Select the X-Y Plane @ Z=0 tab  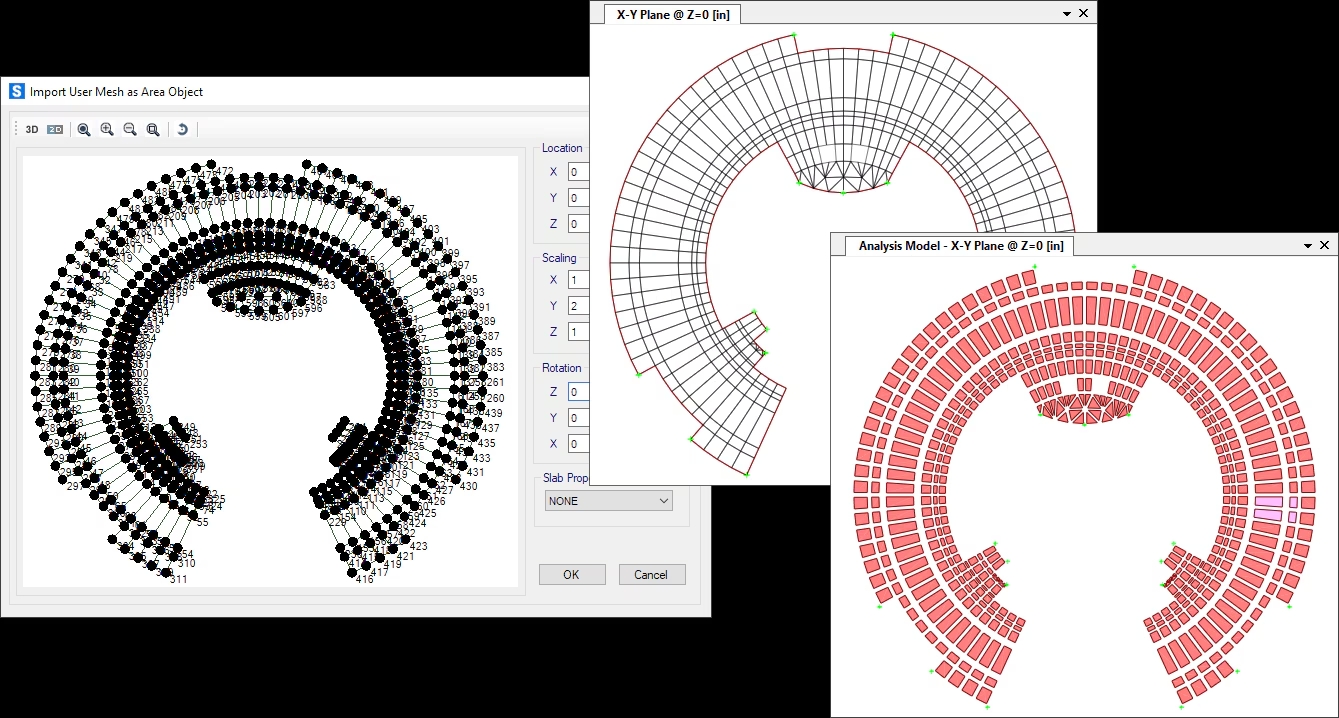tap(671, 14)
